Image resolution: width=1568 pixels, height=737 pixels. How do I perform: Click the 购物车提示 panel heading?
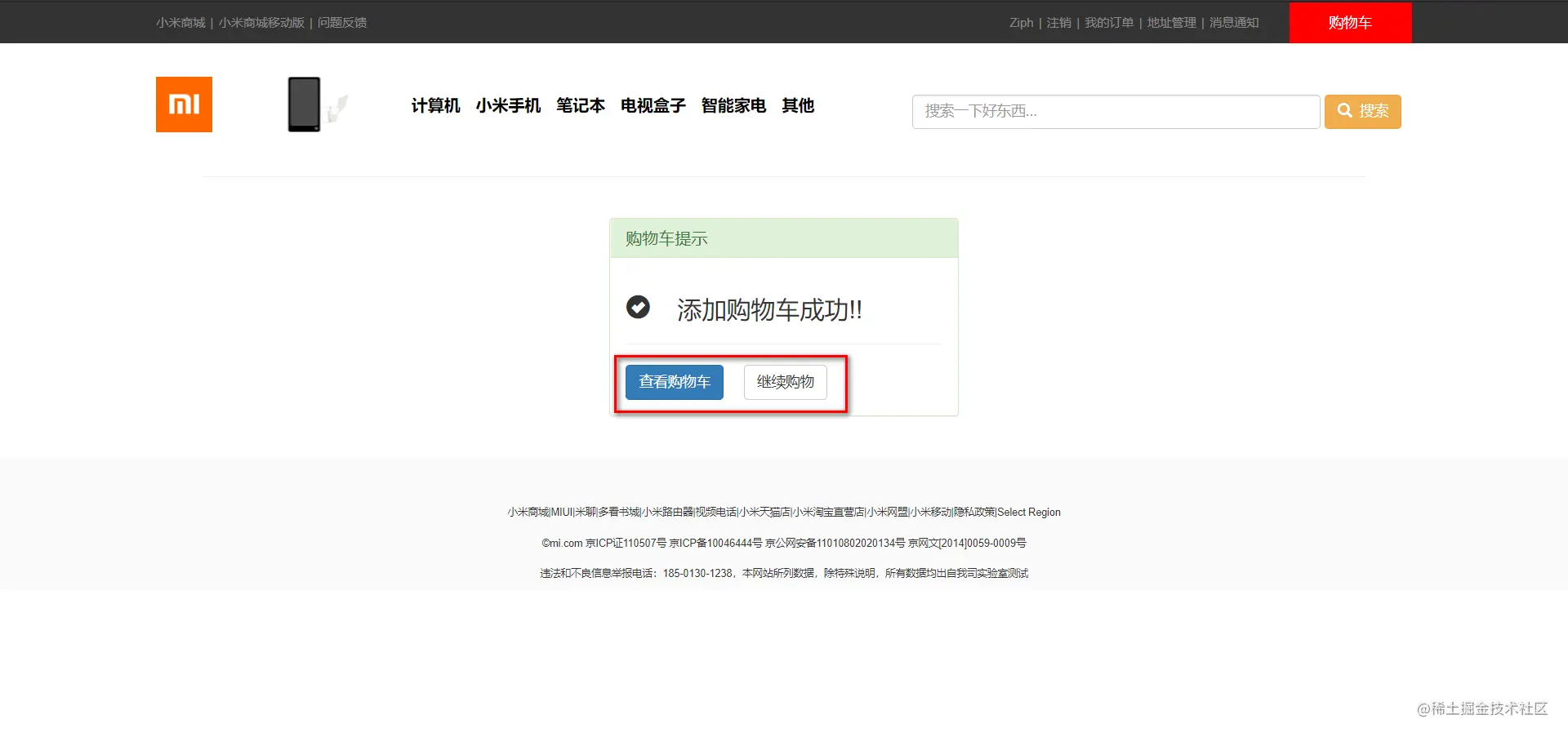[x=666, y=238]
